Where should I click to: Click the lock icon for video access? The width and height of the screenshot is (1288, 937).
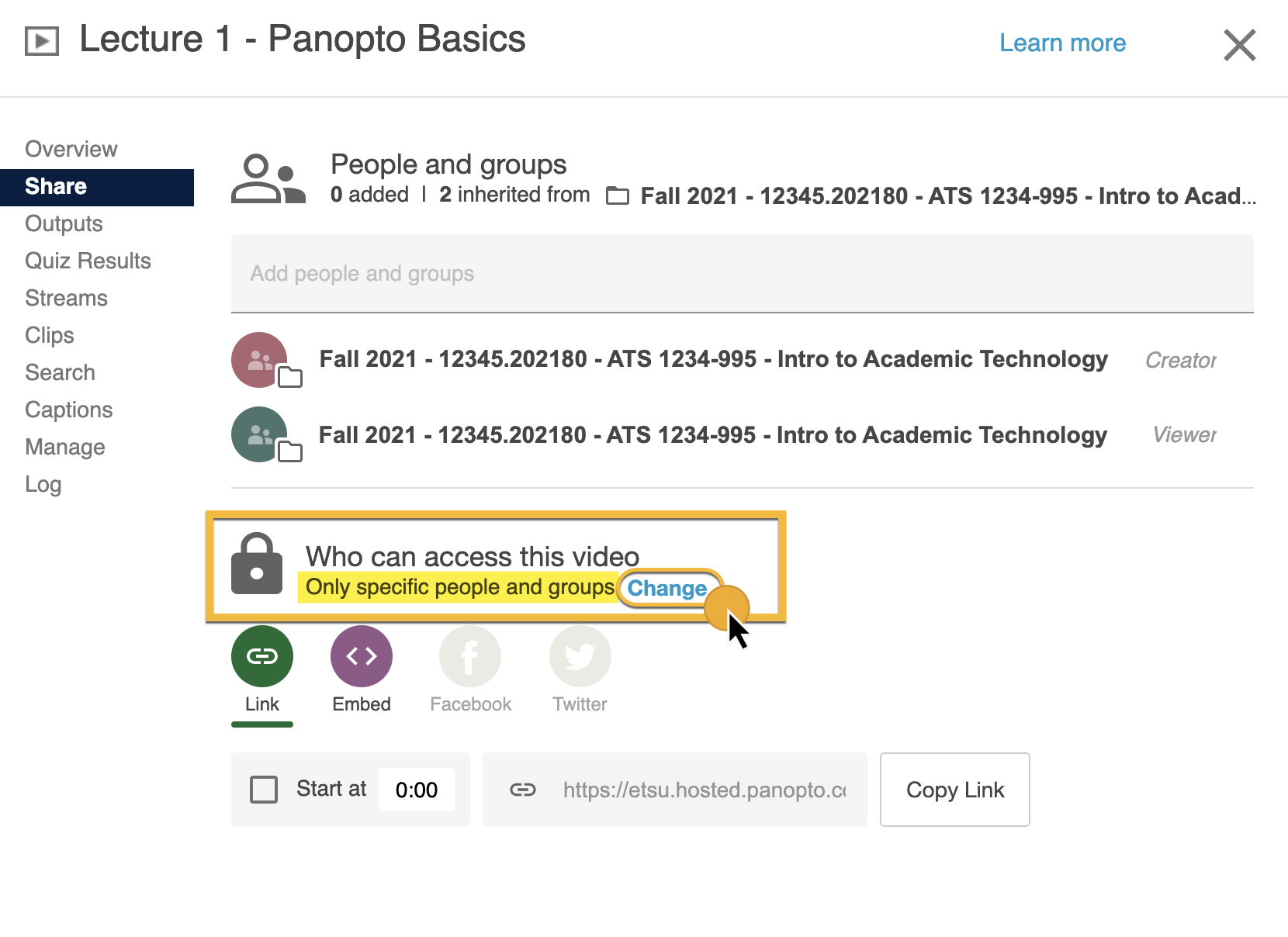pyautogui.click(x=257, y=564)
